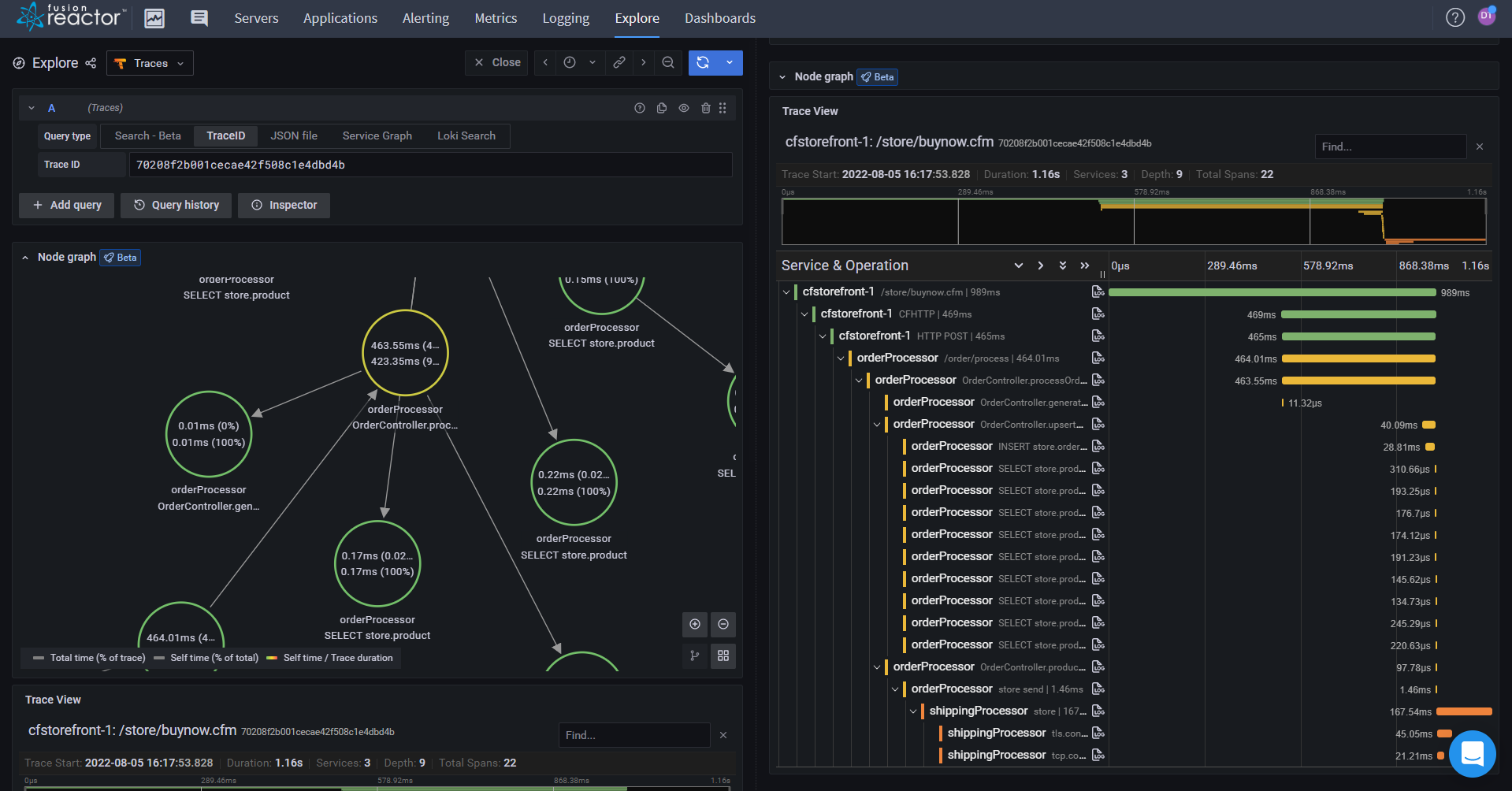Open the Dashboards navigation tab
This screenshot has height=791, width=1512.
[719, 18]
